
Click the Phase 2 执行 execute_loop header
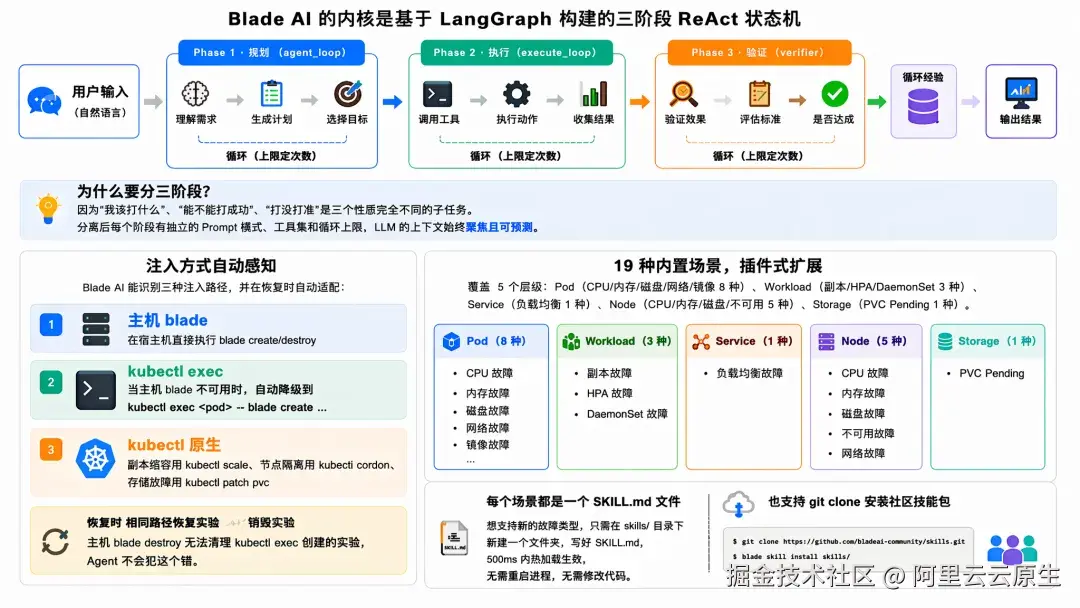[x=515, y=52]
